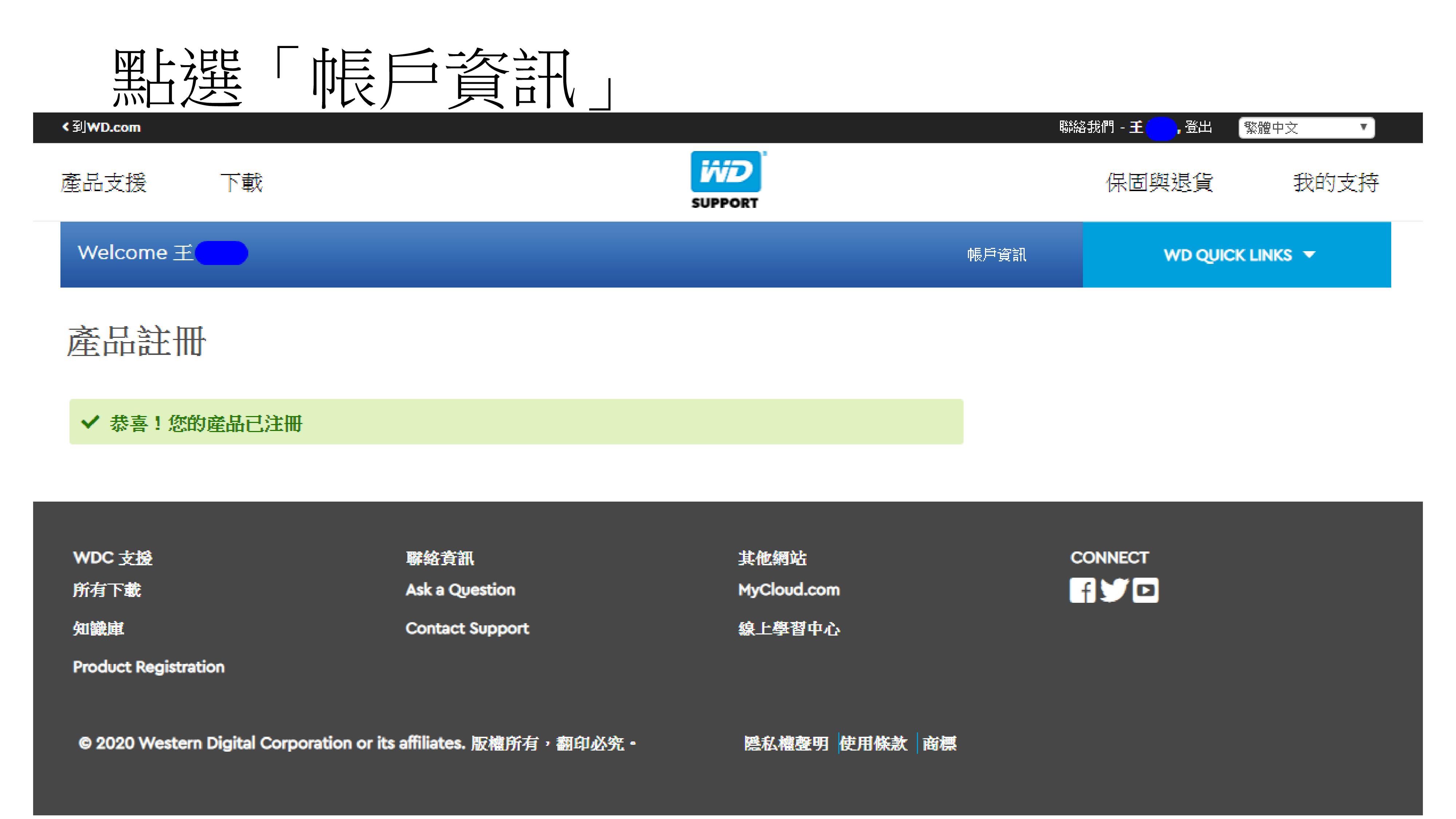
Task: Open the 產品支援 menu
Action: point(104,183)
